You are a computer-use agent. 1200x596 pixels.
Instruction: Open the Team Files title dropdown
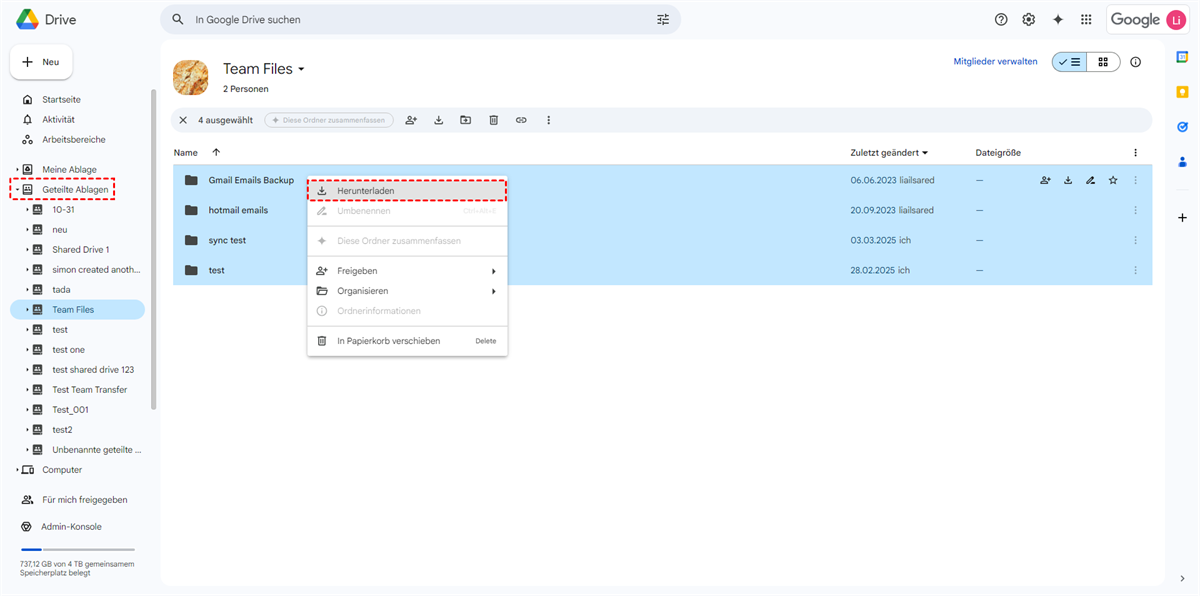tap(301, 70)
